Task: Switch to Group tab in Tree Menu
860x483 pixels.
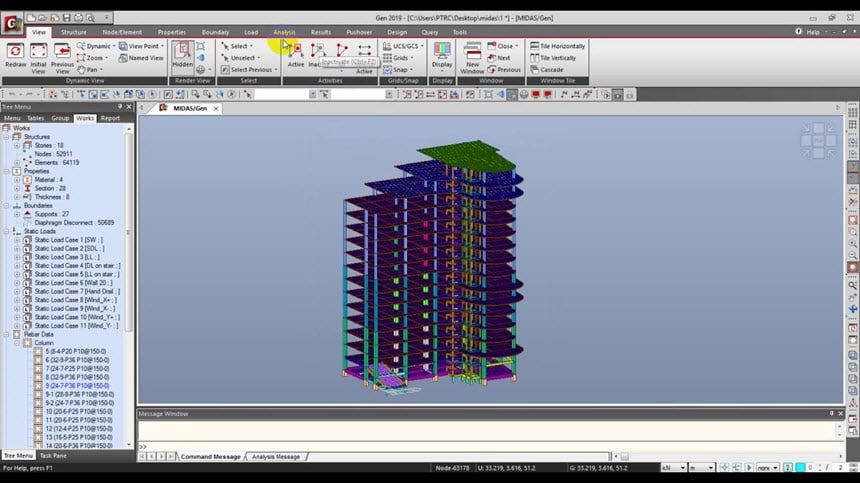Action: (x=60, y=118)
